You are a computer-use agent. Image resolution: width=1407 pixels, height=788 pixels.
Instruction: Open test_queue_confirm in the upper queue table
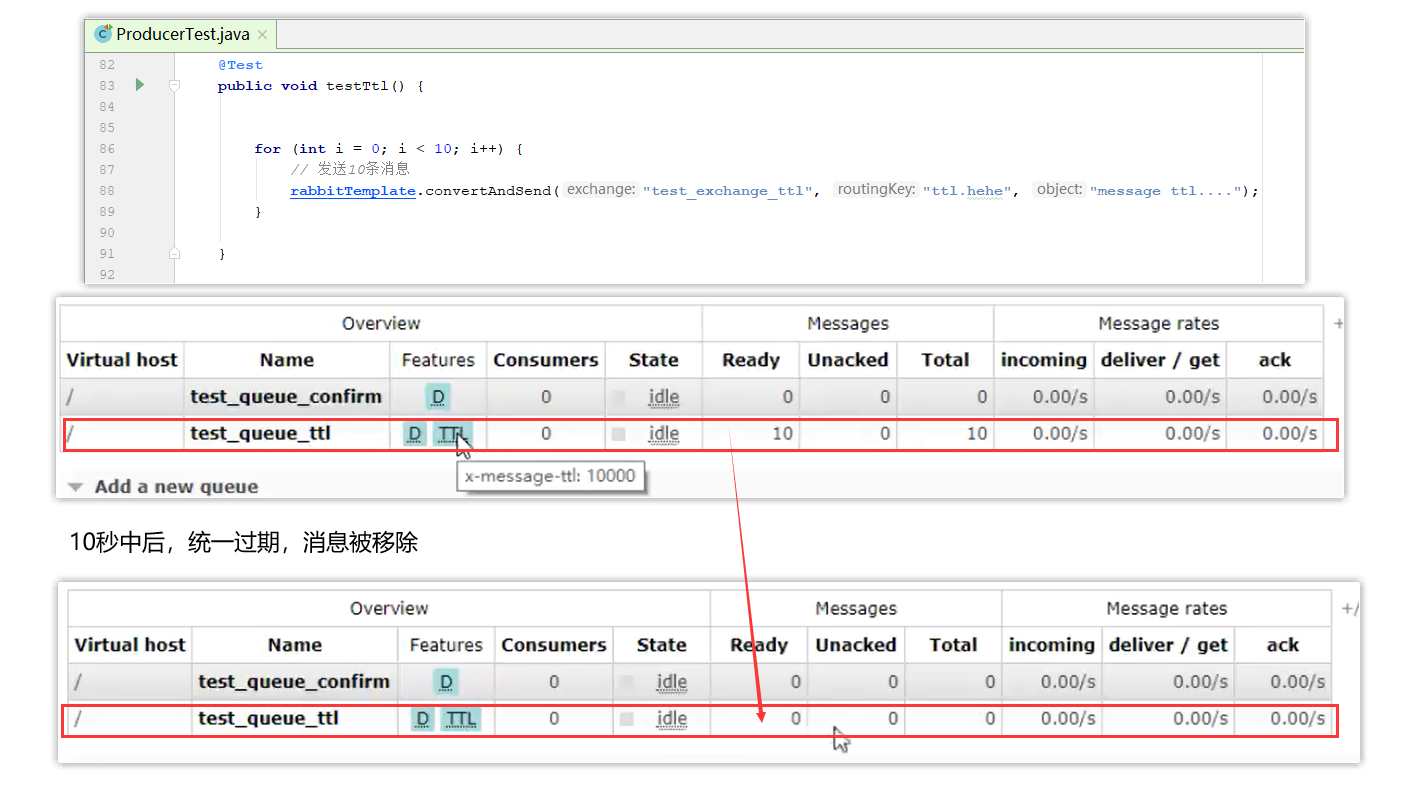click(x=286, y=397)
